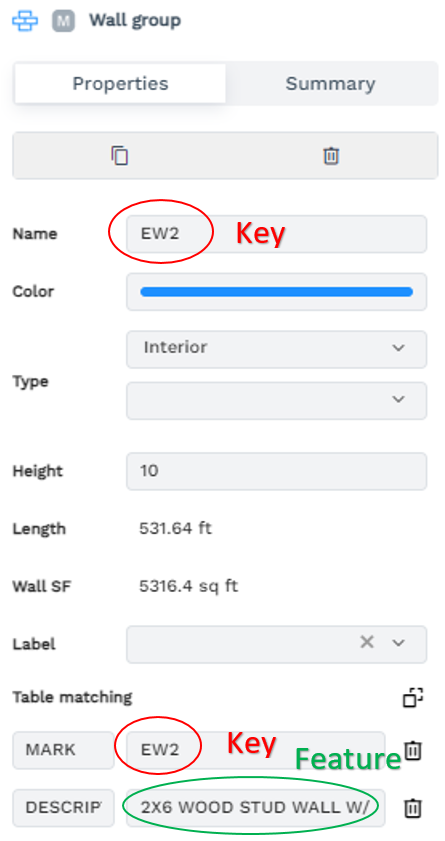
Task: Click the Height field showing 10
Action: click(277, 471)
